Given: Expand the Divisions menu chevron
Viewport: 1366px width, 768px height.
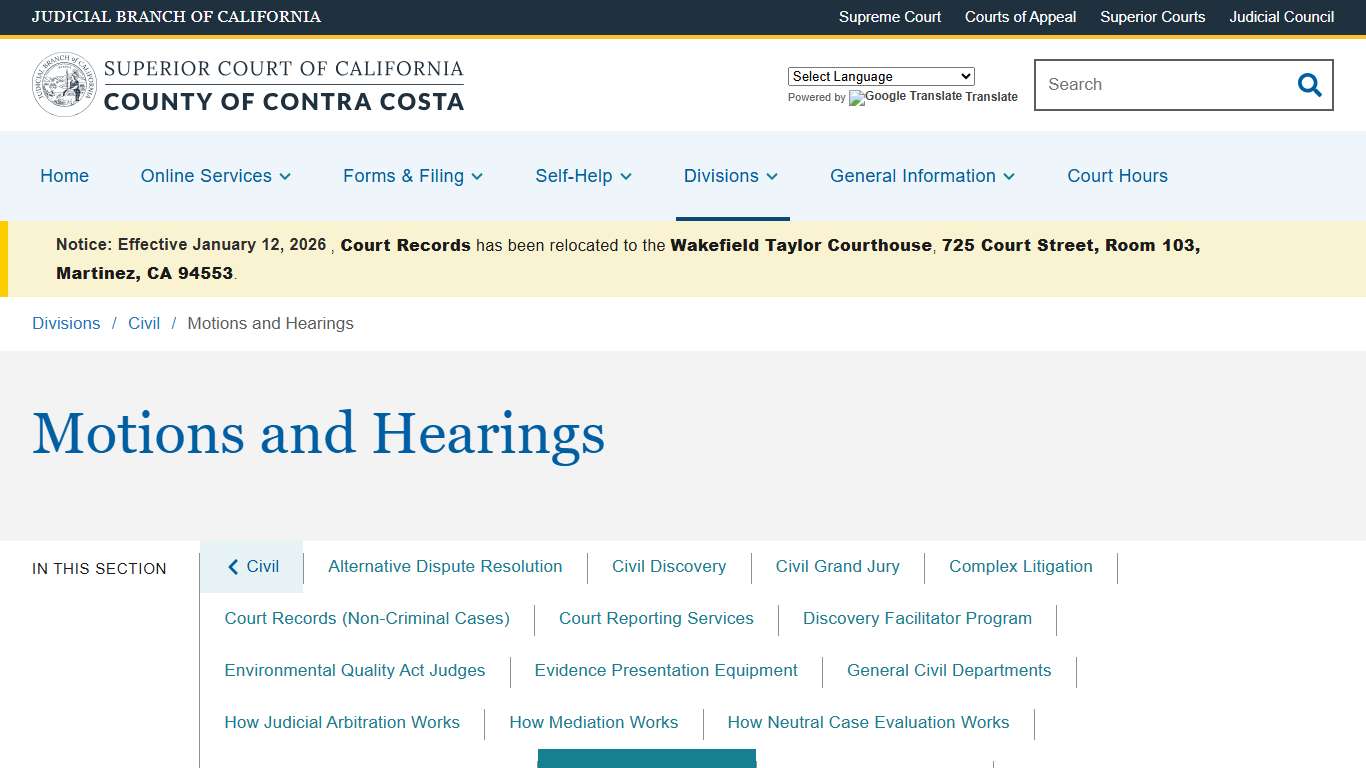Looking at the screenshot, I should point(771,176).
